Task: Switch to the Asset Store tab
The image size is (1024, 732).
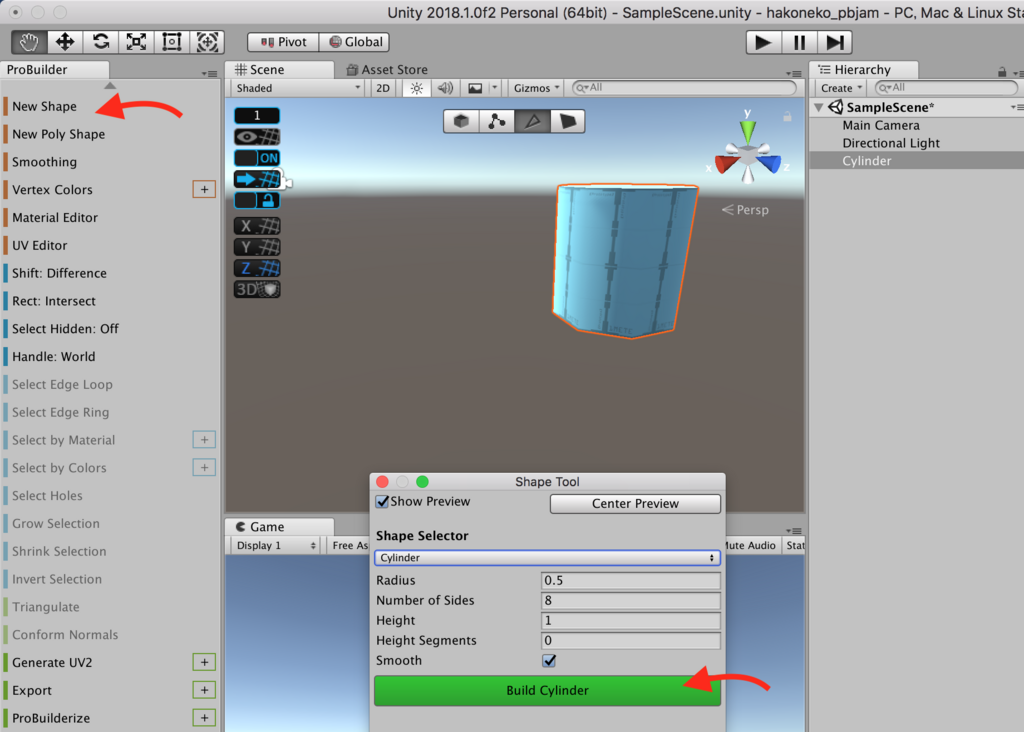Action: click(387, 69)
